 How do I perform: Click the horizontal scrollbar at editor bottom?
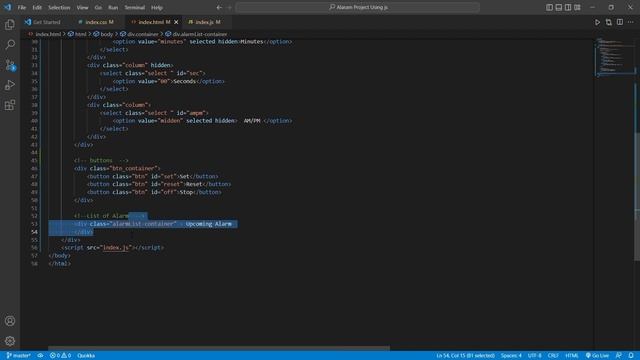pos(219,349)
